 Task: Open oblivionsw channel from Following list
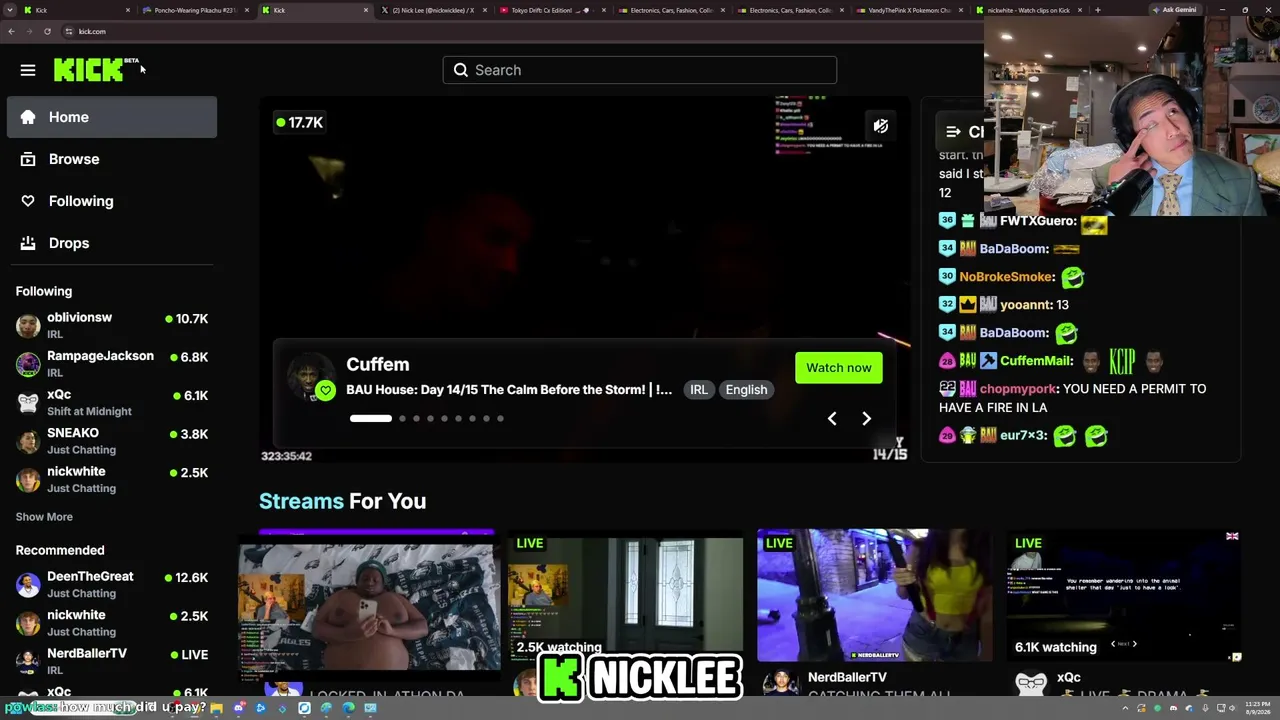coord(112,325)
